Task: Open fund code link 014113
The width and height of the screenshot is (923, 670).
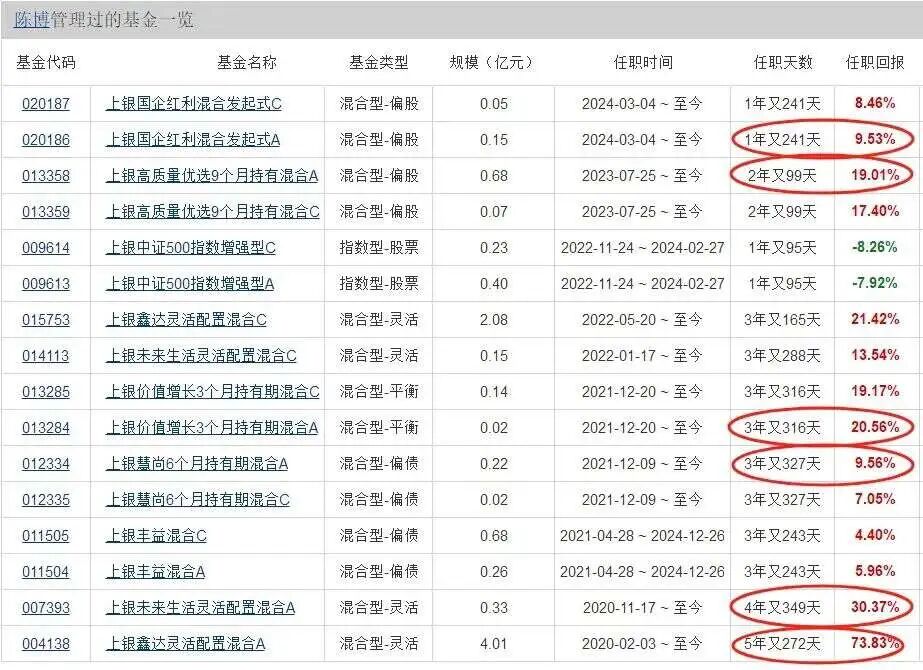Action: [46, 356]
